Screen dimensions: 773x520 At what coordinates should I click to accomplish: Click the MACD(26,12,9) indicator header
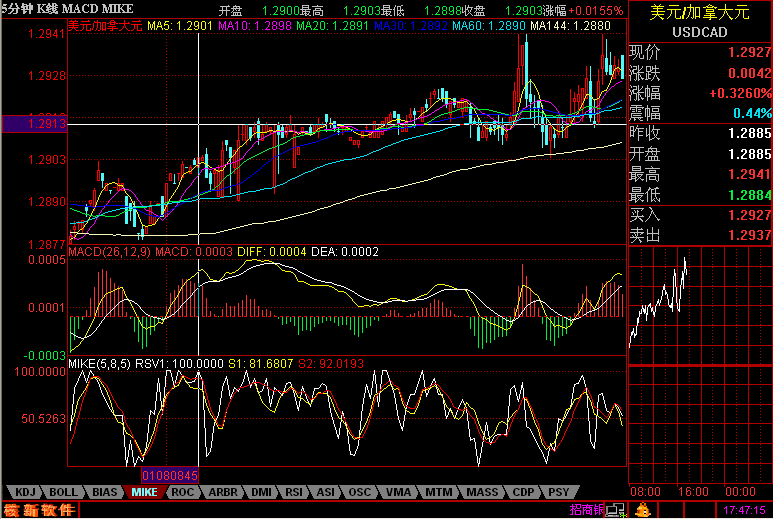[109, 252]
